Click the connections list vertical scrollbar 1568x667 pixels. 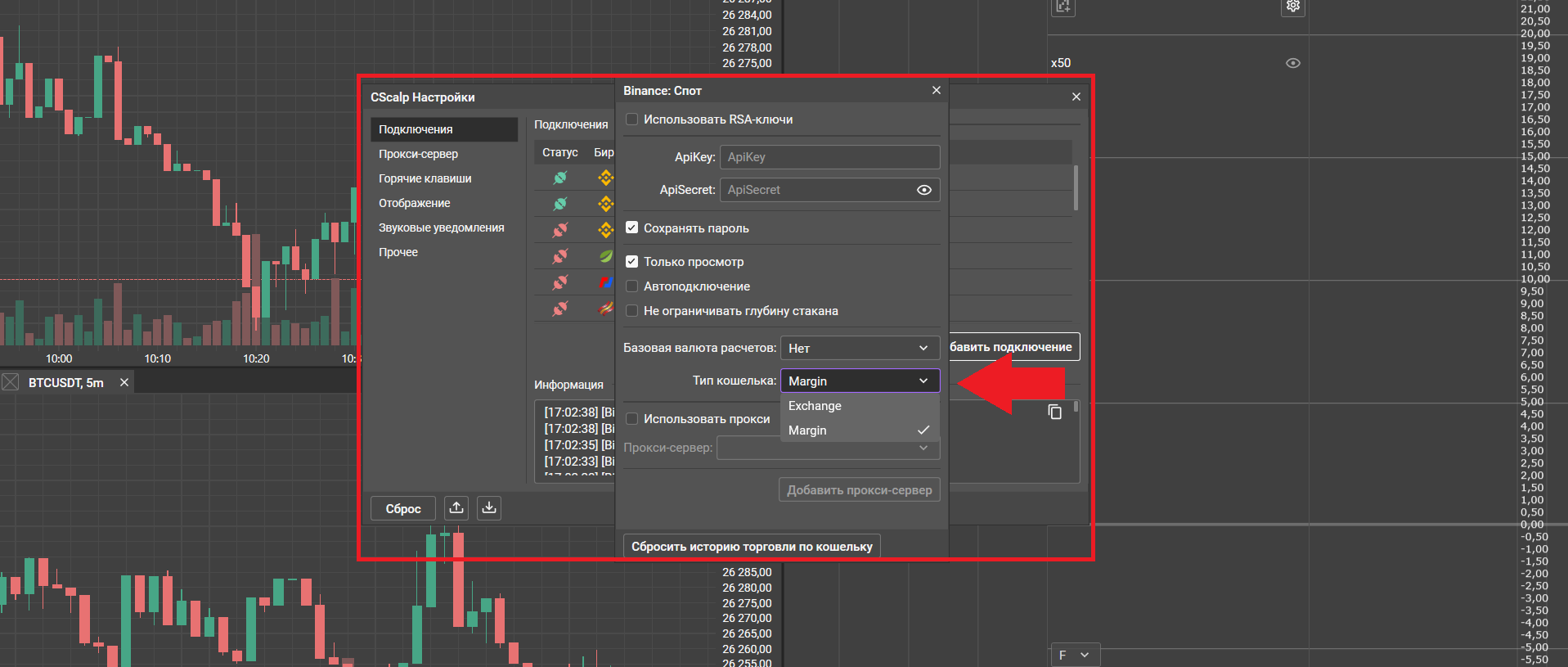click(1076, 187)
